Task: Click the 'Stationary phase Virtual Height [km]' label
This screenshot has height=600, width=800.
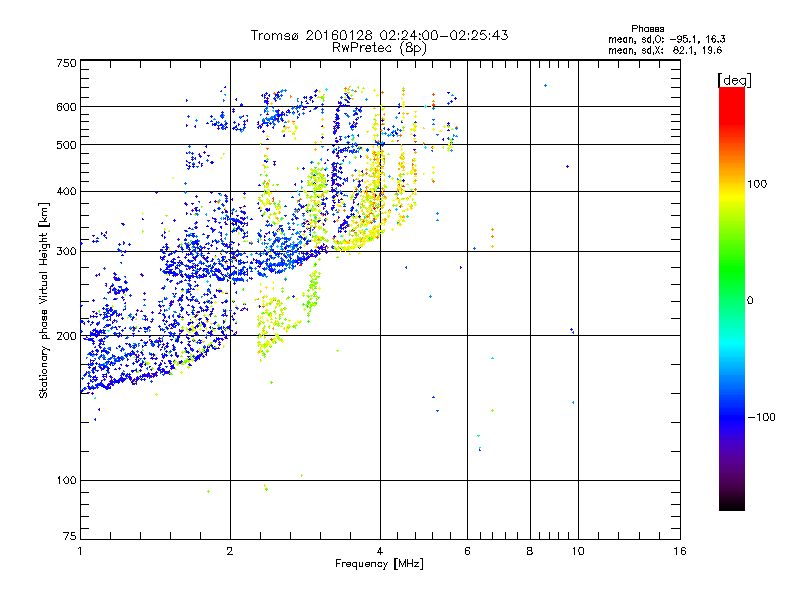Action: tap(44, 301)
